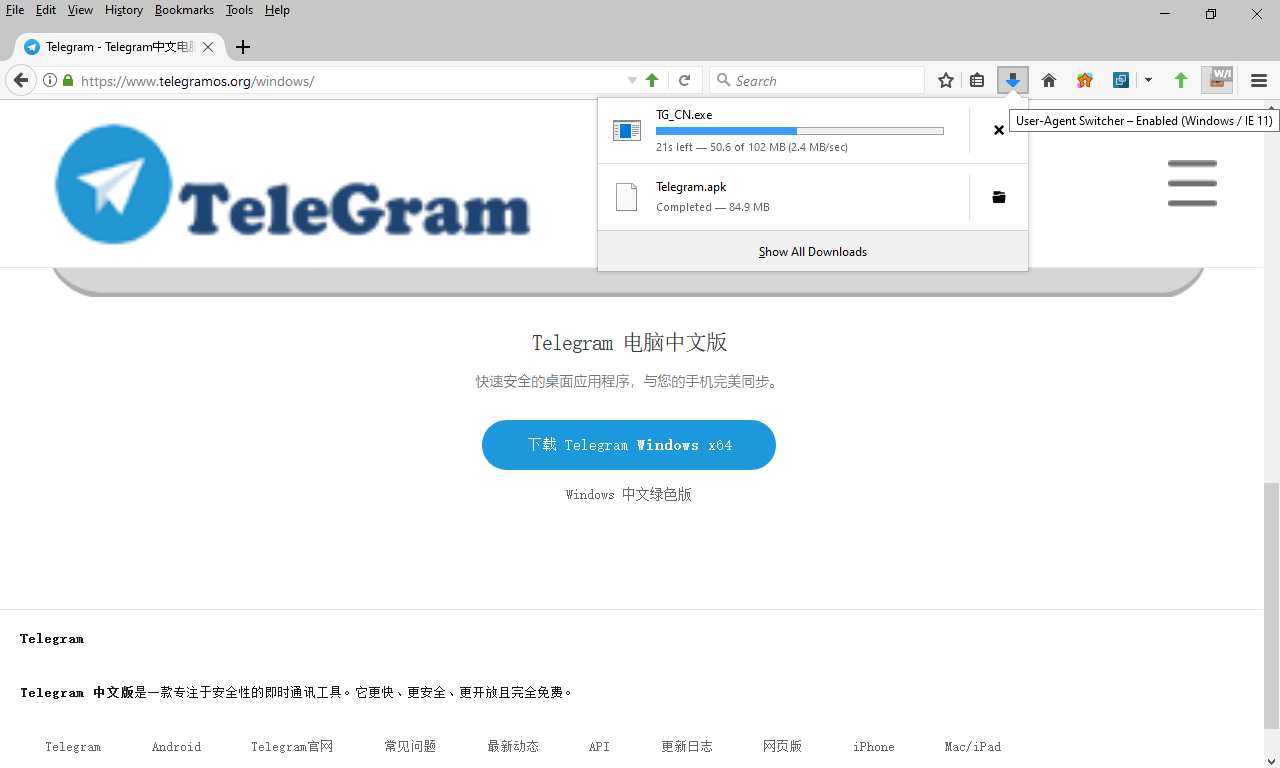The height and width of the screenshot is (768, 1280).
Task: Open the 更新日志 footer link
Action: [x=687, y=747]
